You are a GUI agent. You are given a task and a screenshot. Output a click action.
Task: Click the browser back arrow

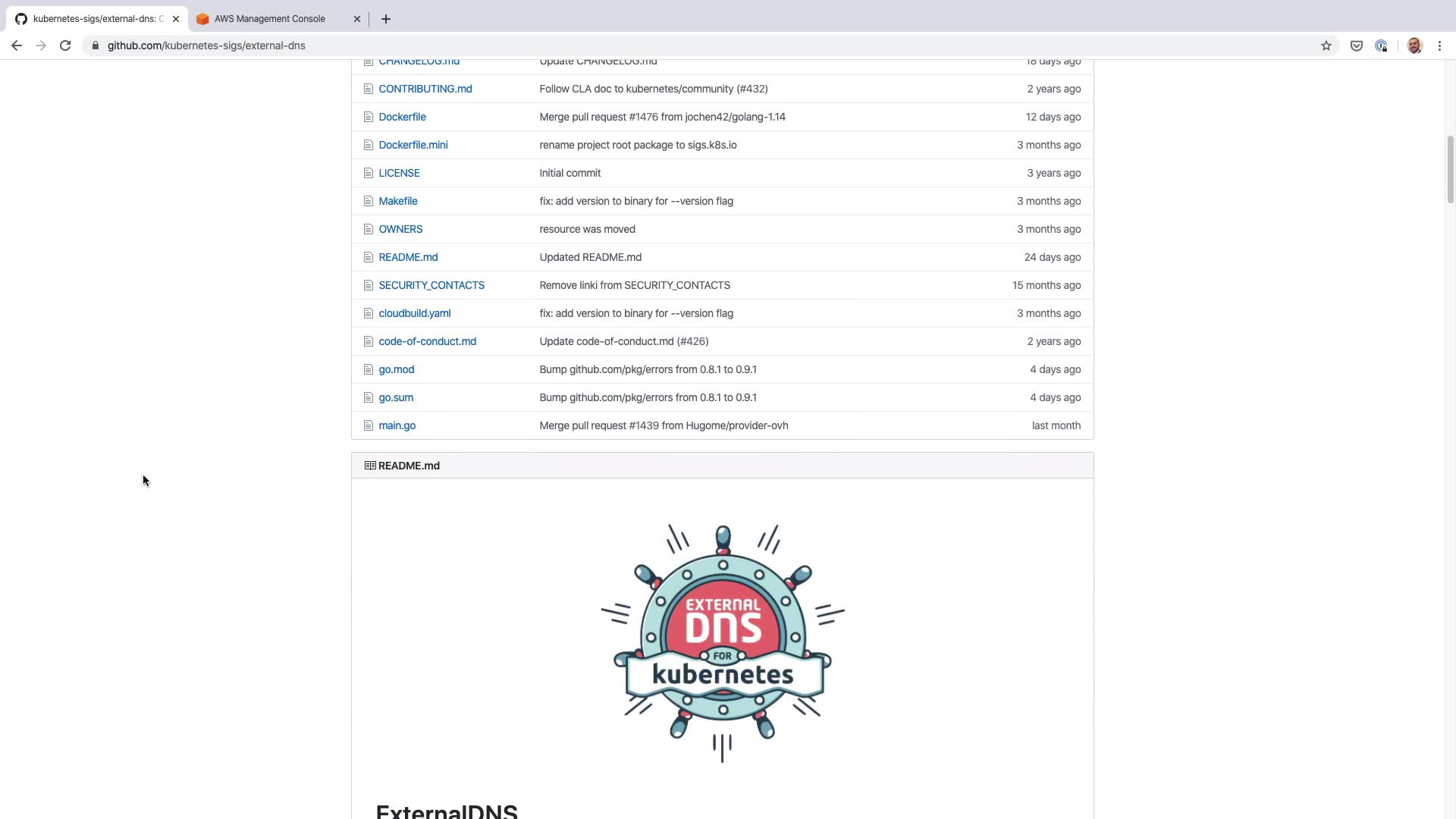(x=16, y=45)
